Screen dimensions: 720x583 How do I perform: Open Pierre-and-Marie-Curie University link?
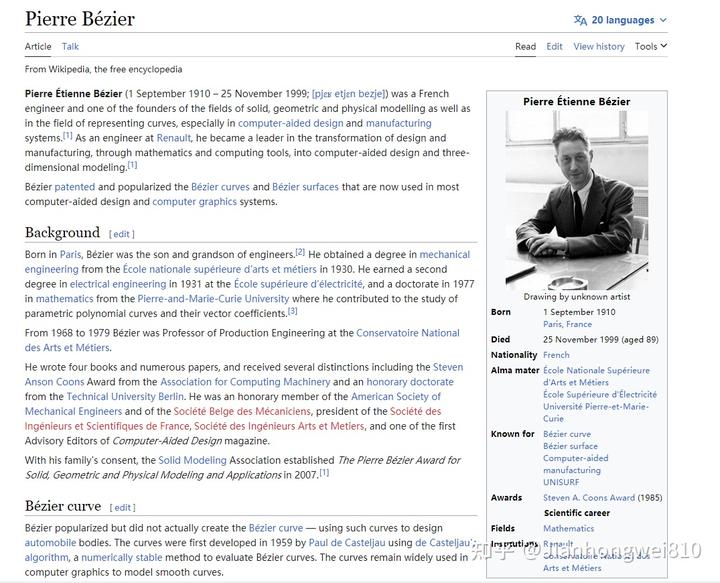214,298
